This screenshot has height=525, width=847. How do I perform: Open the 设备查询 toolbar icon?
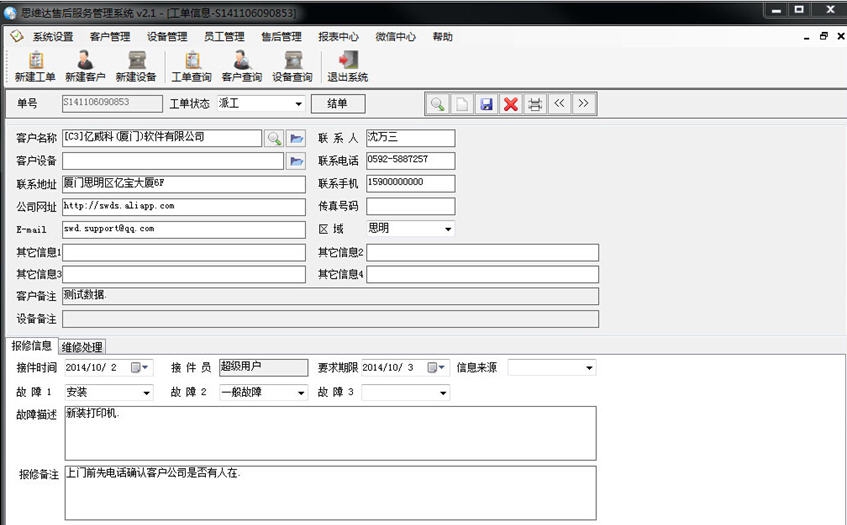pos(293,60)
